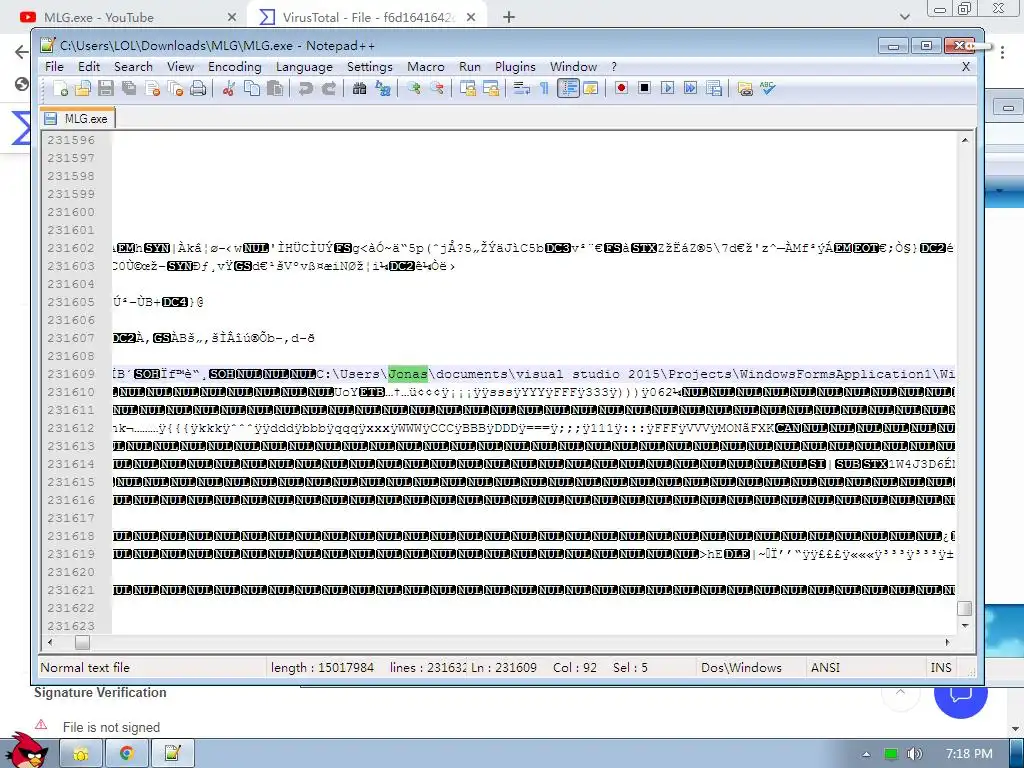
Task: Open a new browser tab
Action: tap(509, 17)
